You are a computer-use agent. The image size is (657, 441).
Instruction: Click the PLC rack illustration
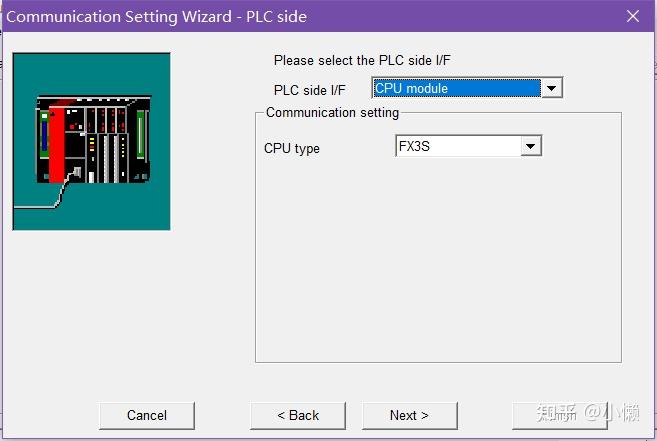click(91, 141)
